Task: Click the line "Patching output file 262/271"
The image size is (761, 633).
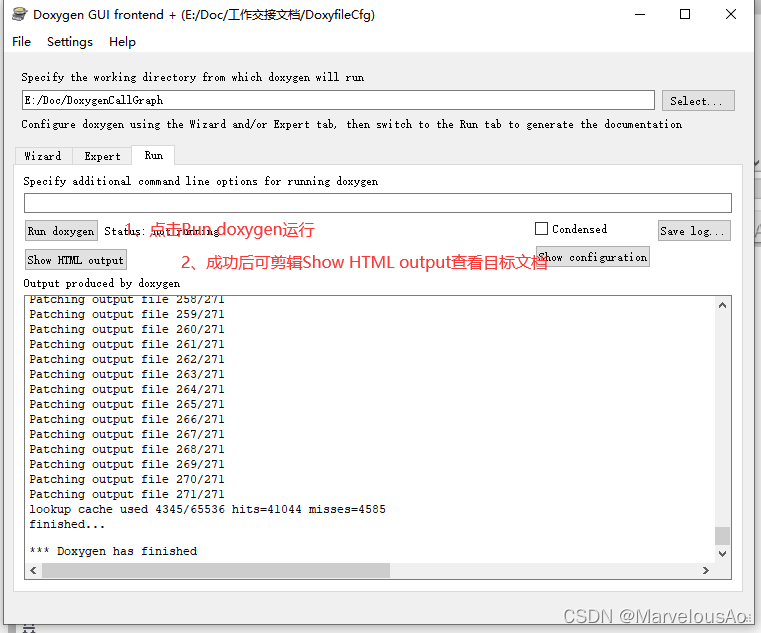Action: click(x=127, y=359)
